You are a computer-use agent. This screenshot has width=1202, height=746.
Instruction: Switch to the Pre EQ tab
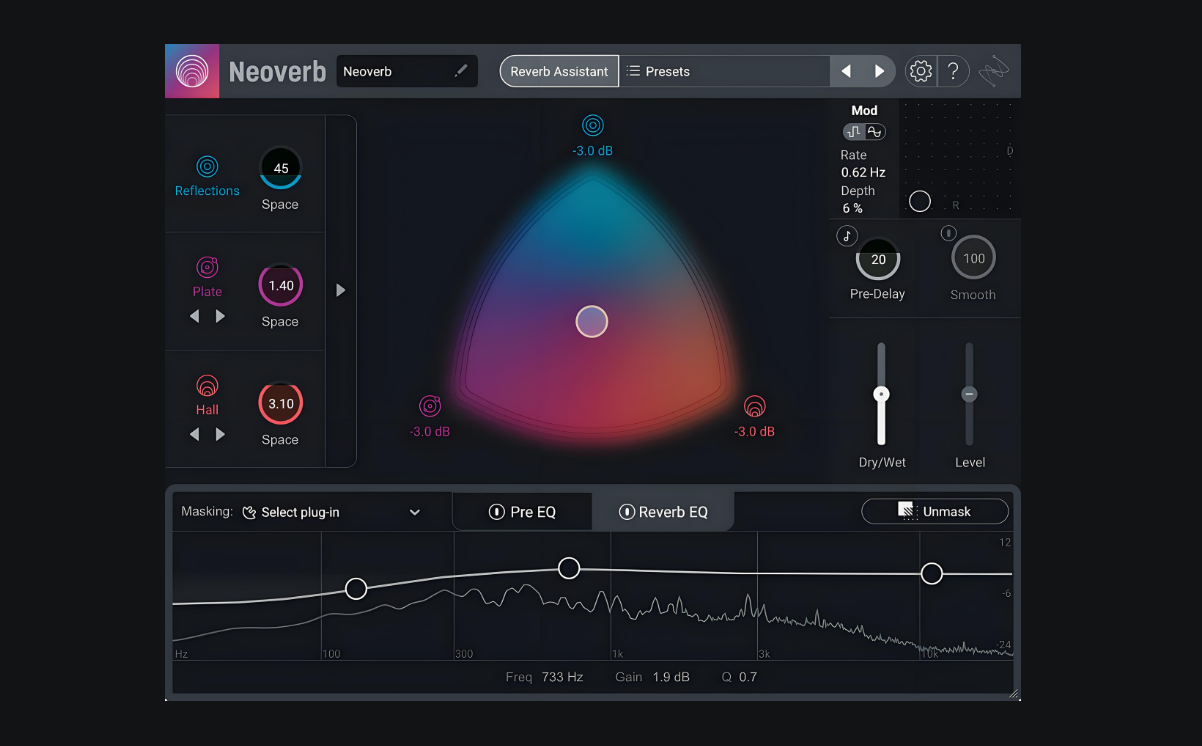pyautogui.click(x=523, y=512)
